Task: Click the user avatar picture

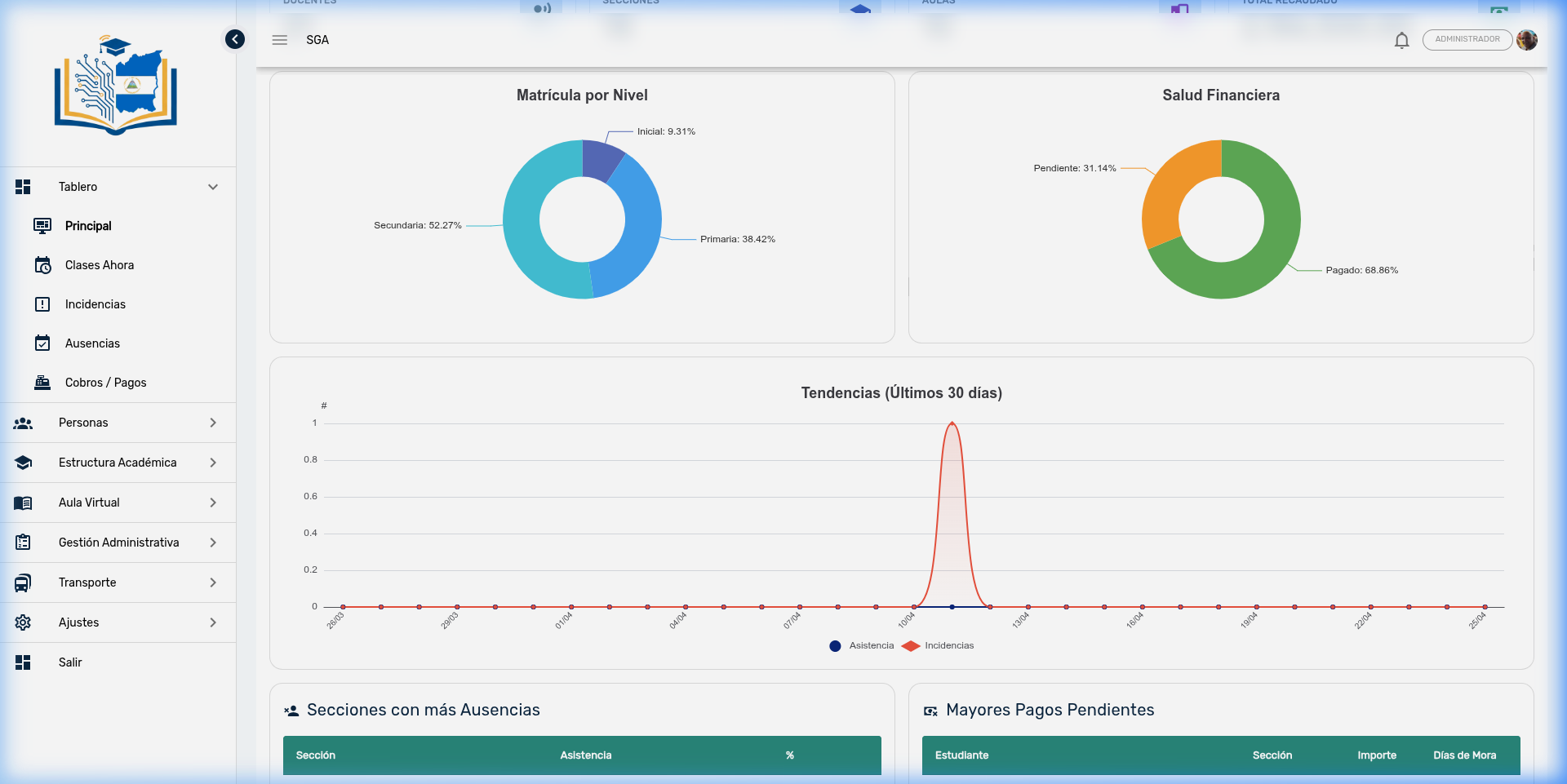Action: [1527, 40]
